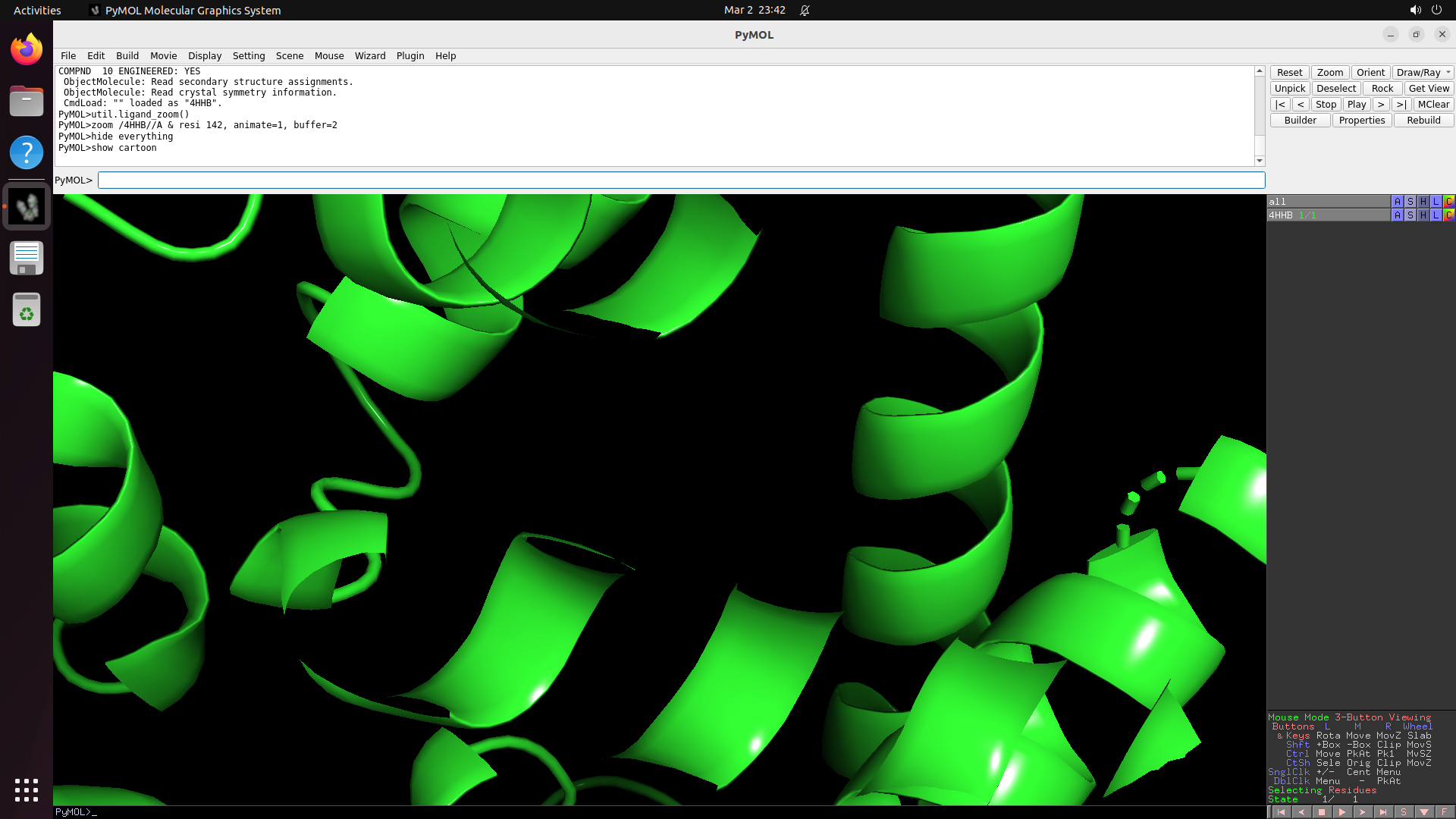Click the console scrollbar down arrow
The image size is (1456, 819).
click(x=1260, y=161)
